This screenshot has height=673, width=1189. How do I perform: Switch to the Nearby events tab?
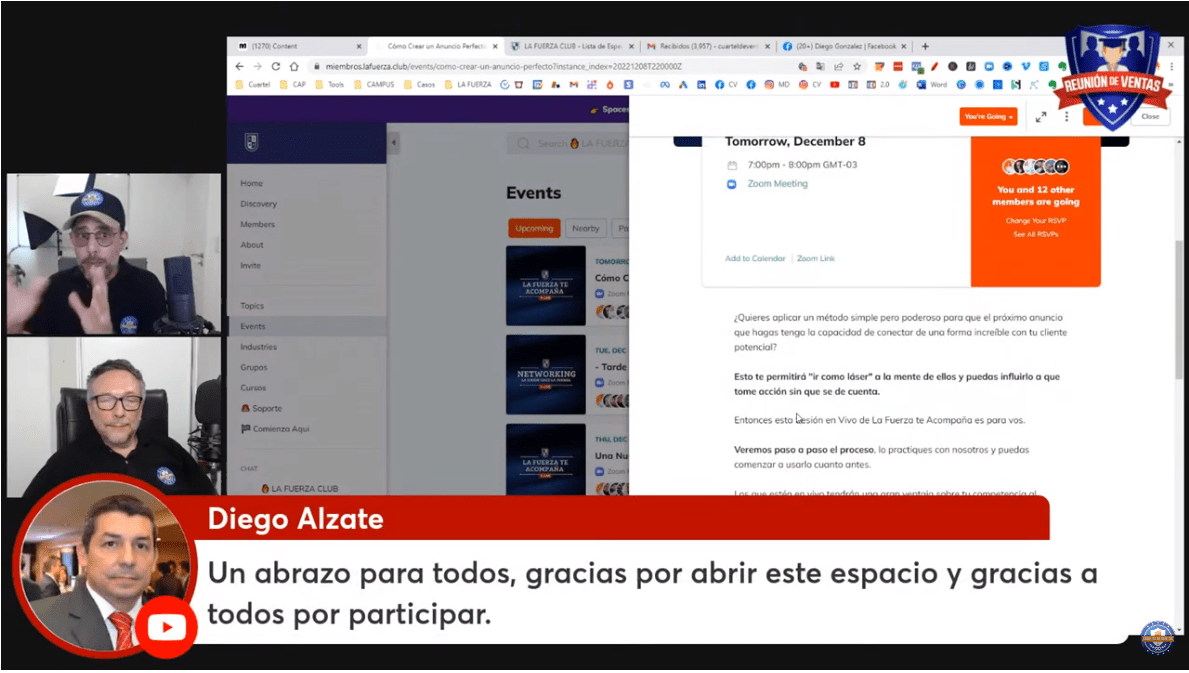(x=586, y=228)
